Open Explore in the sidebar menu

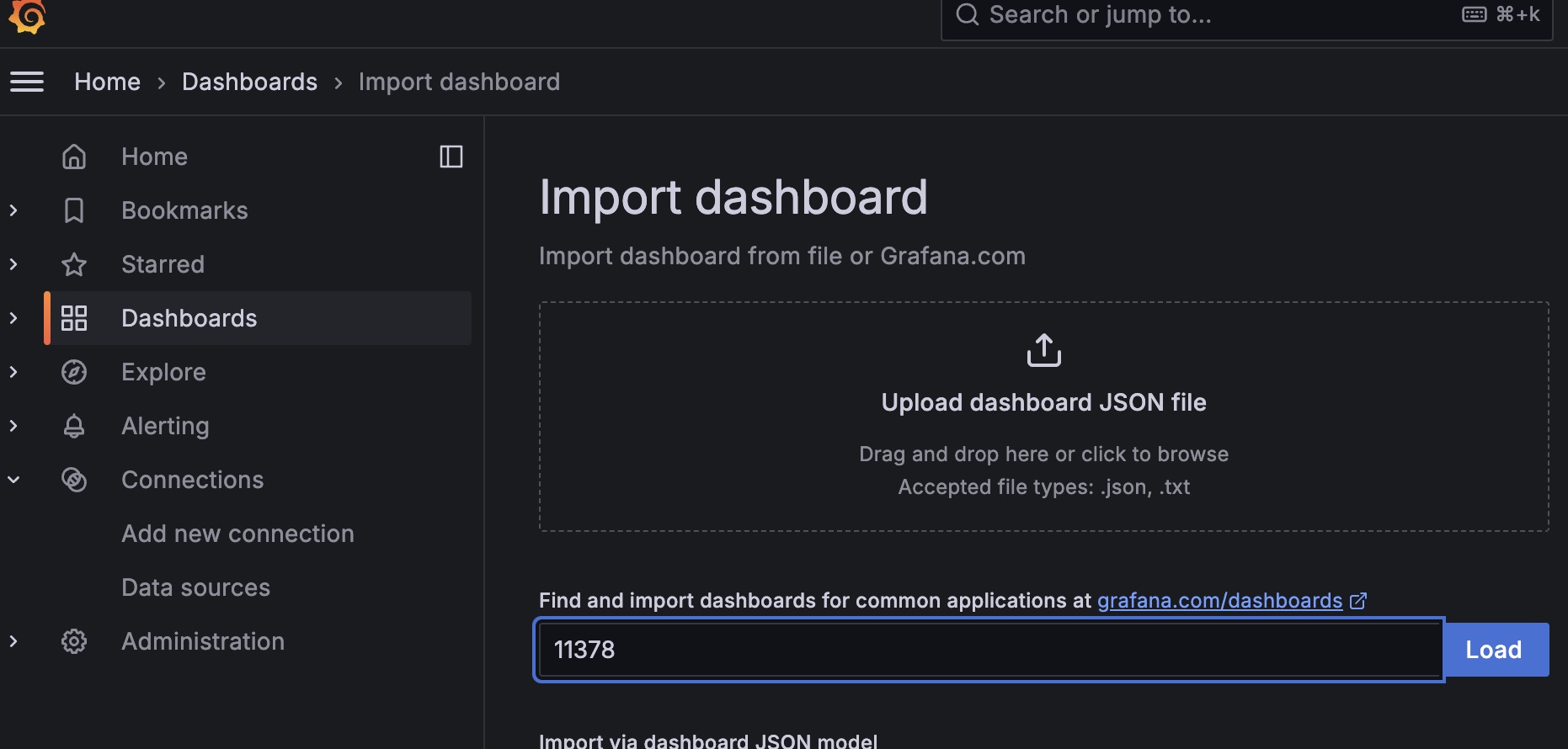click(163, 372)
